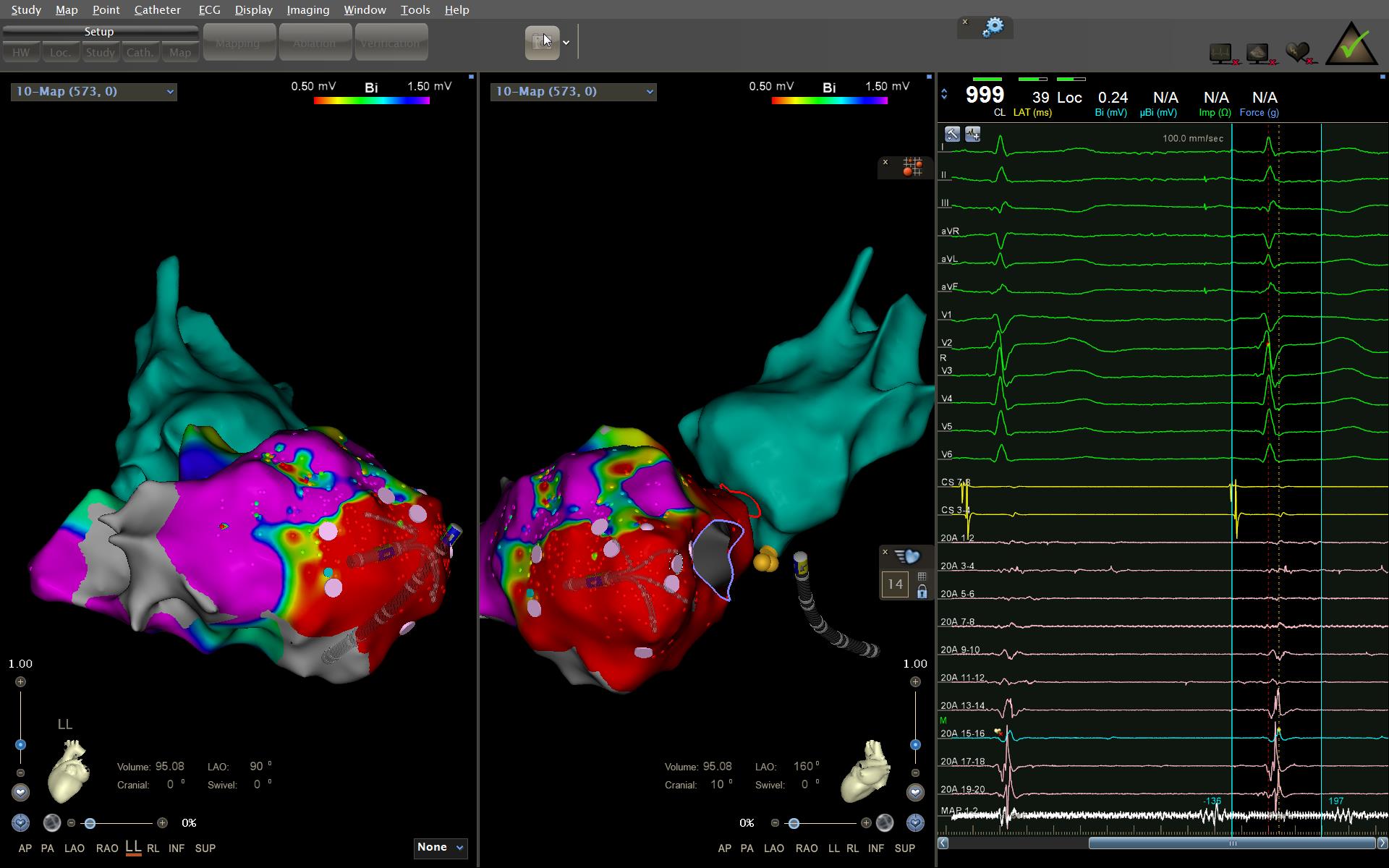Select the RAO view in the left map
The height and width of the screenshot is (868, 1389).
tap(106, 848)
